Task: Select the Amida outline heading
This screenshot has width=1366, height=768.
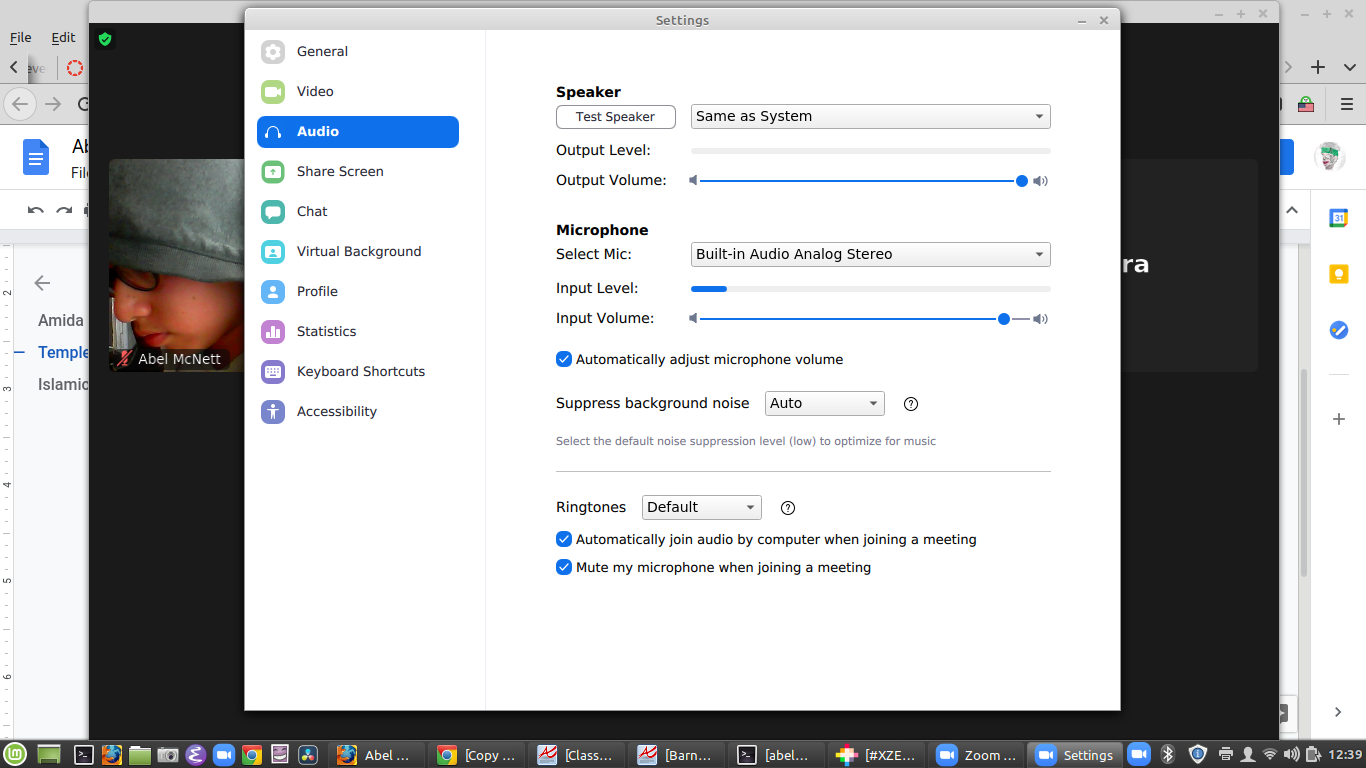Action: click(61, 321)
